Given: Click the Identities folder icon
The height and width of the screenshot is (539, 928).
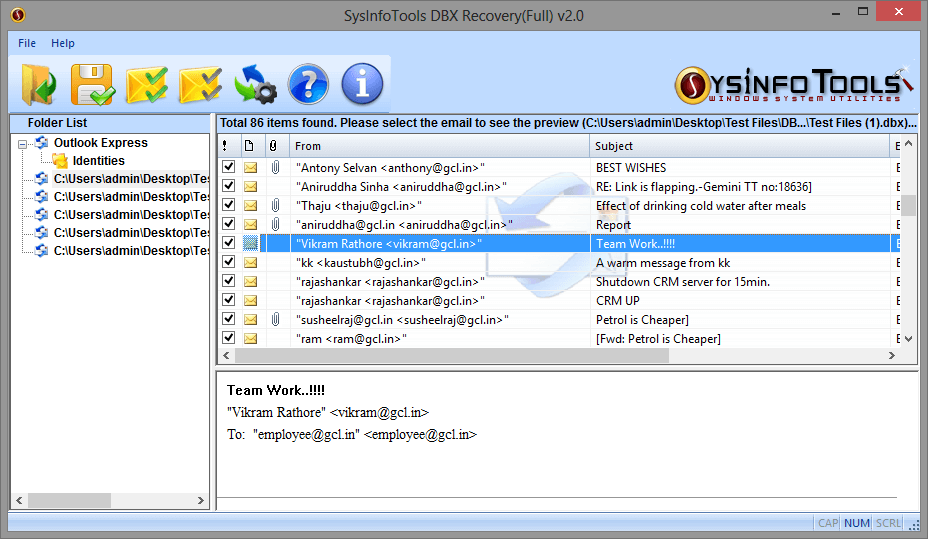Looking at the screenshot, I should pos(60,160).
